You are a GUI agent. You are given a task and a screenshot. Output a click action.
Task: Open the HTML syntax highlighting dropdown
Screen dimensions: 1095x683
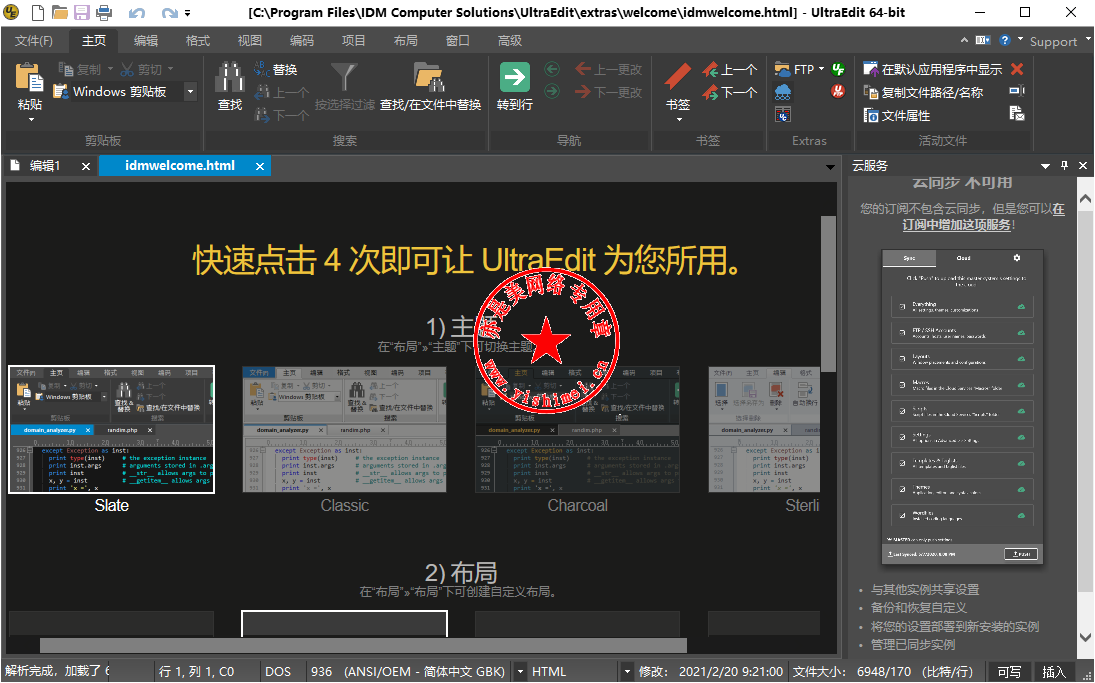[627, 672]
